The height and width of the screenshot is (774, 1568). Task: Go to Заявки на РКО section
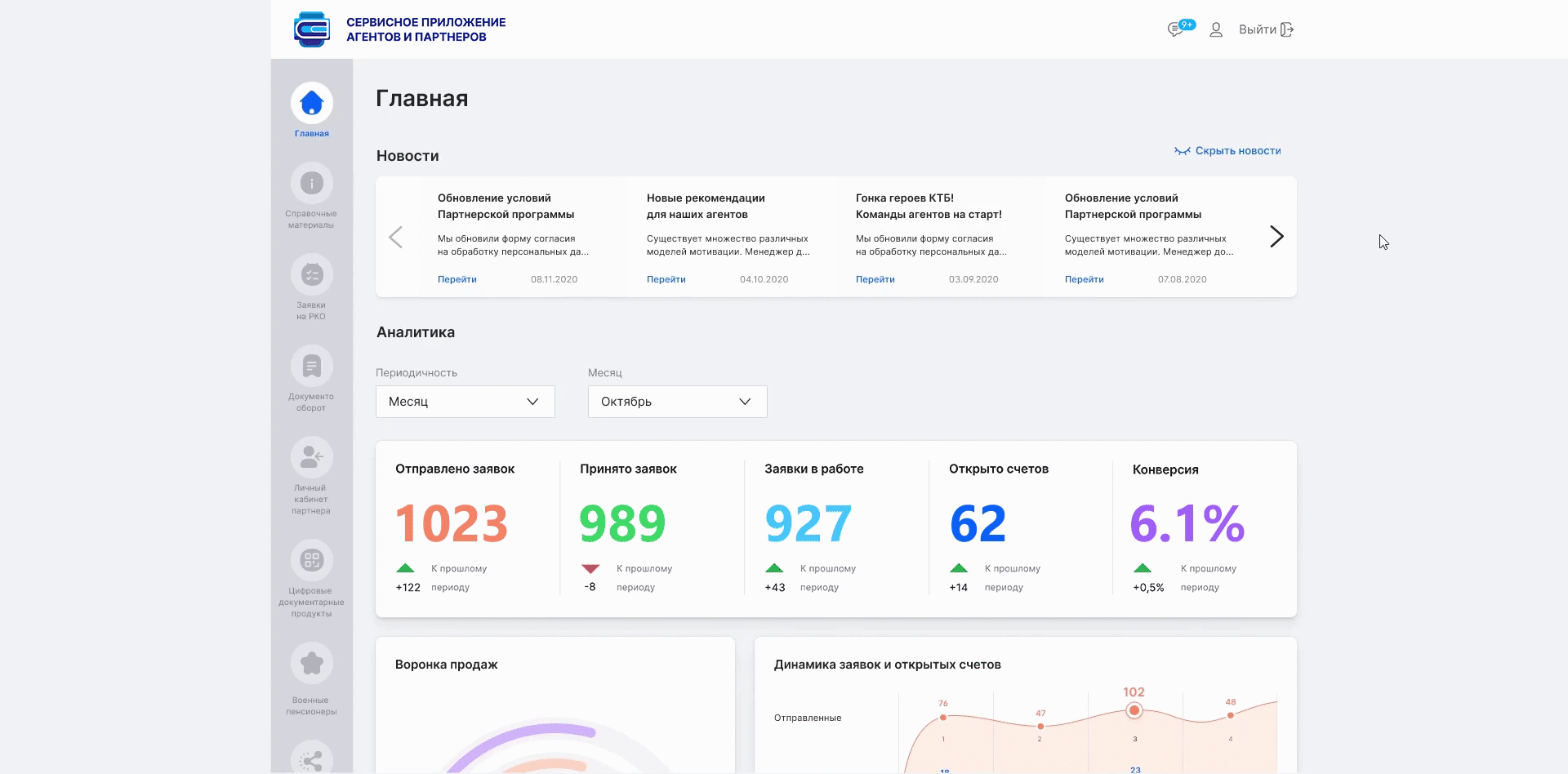tap(311, 275)
